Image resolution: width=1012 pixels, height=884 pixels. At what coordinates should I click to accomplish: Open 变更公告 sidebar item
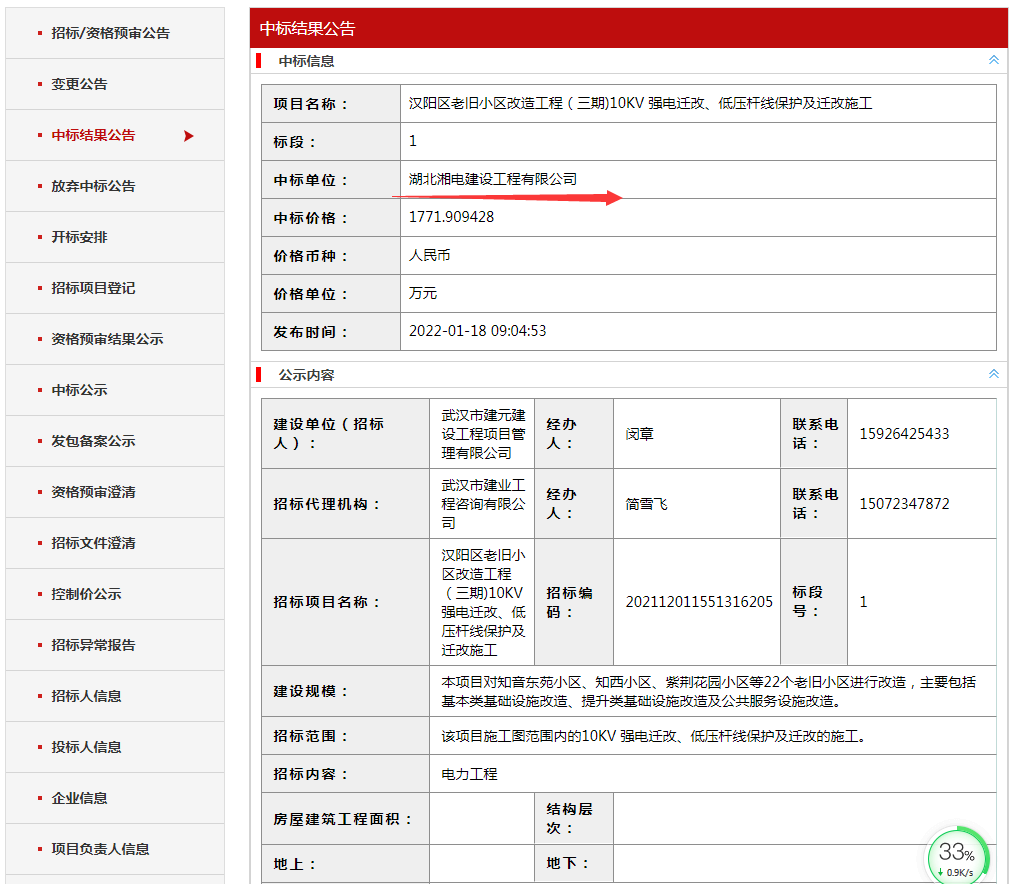pyautogui.click(x=79, y=84)
